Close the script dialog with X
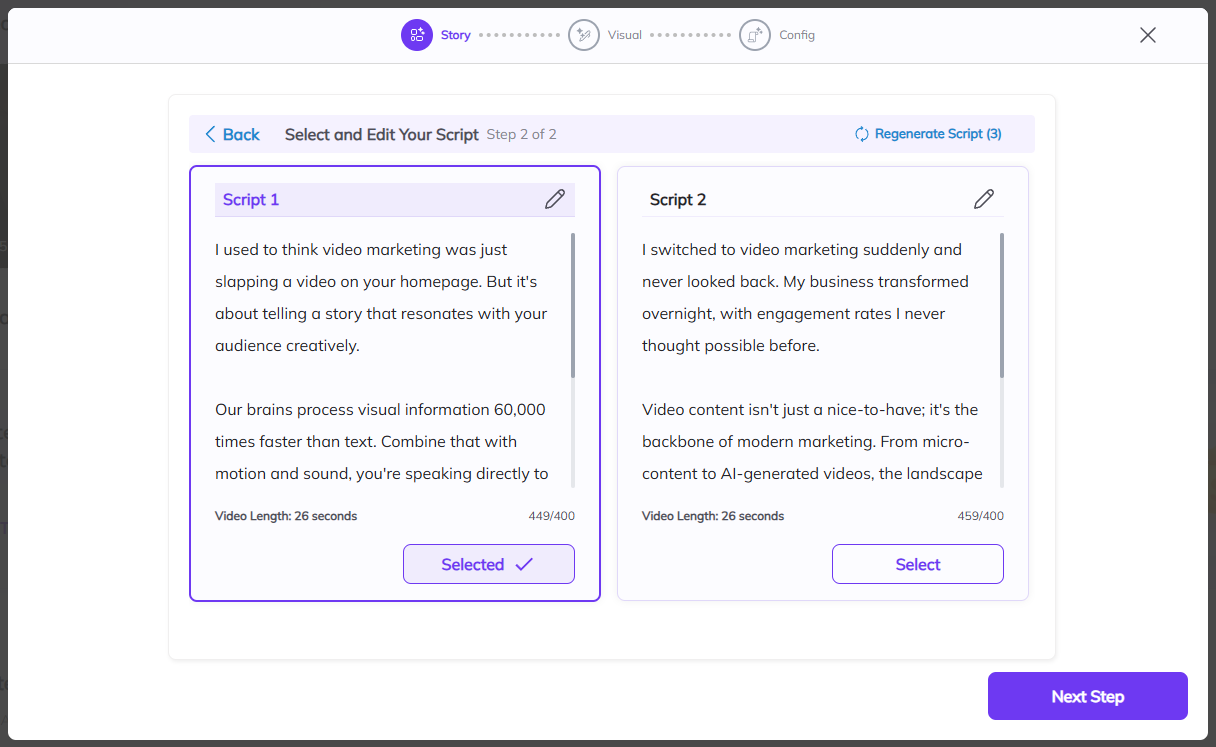This screenshot has height=747, width=1216. pos(1148,35)
